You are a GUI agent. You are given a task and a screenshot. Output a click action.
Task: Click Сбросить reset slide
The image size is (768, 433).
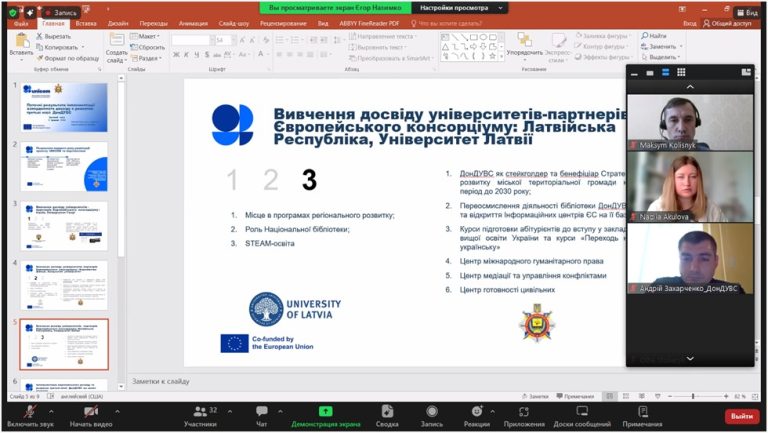147,48
